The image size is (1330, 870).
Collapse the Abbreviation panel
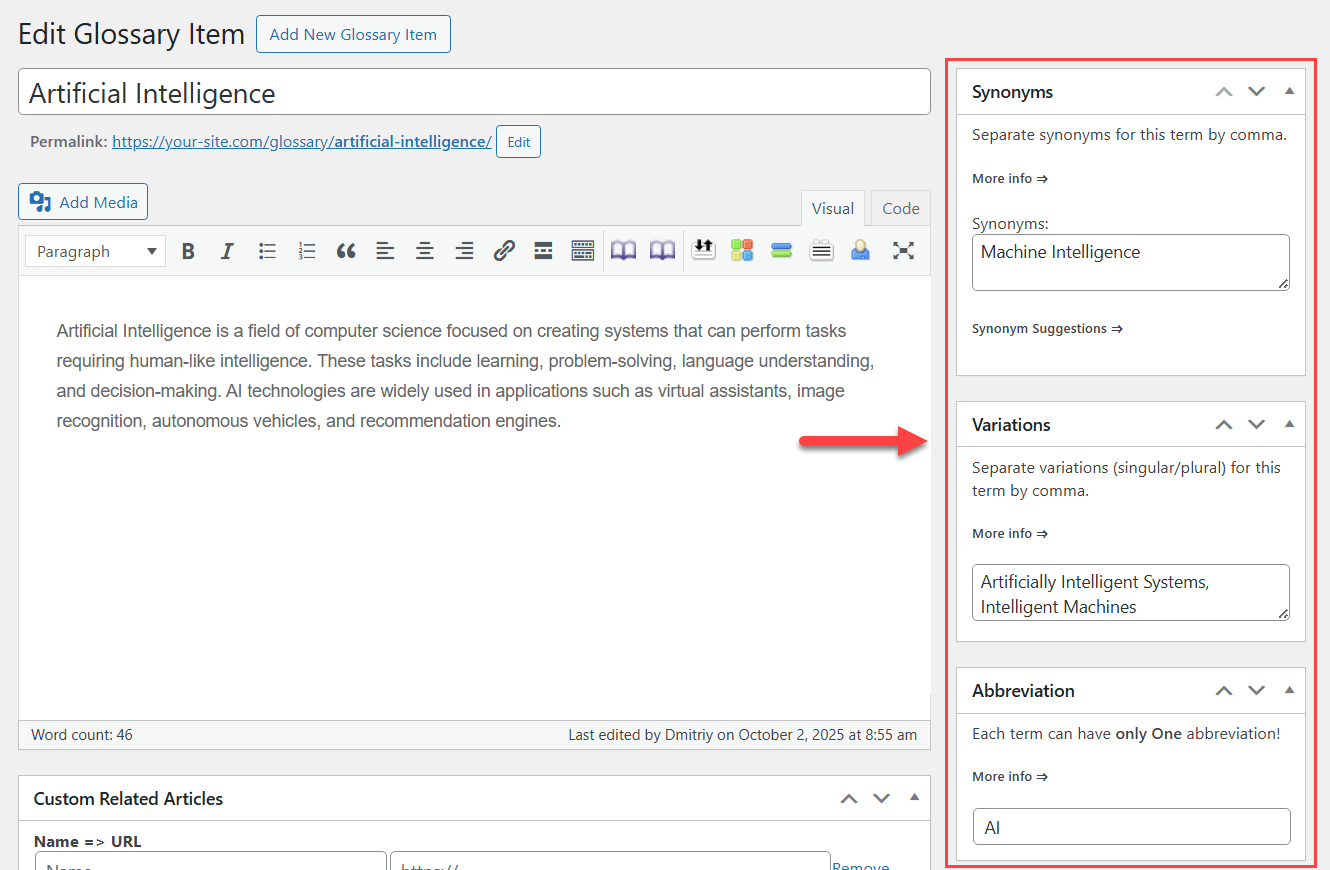[x=1289, y=690]
